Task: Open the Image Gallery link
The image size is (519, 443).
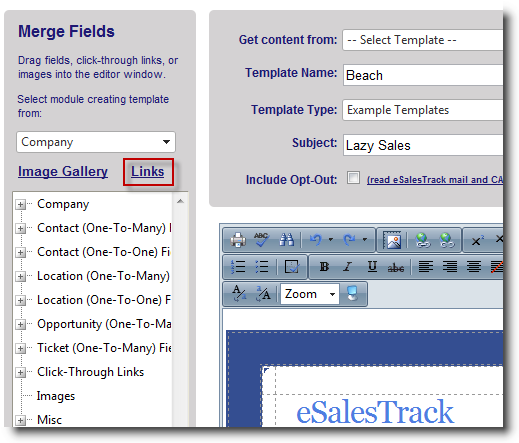Action: (x=63, y=171)
